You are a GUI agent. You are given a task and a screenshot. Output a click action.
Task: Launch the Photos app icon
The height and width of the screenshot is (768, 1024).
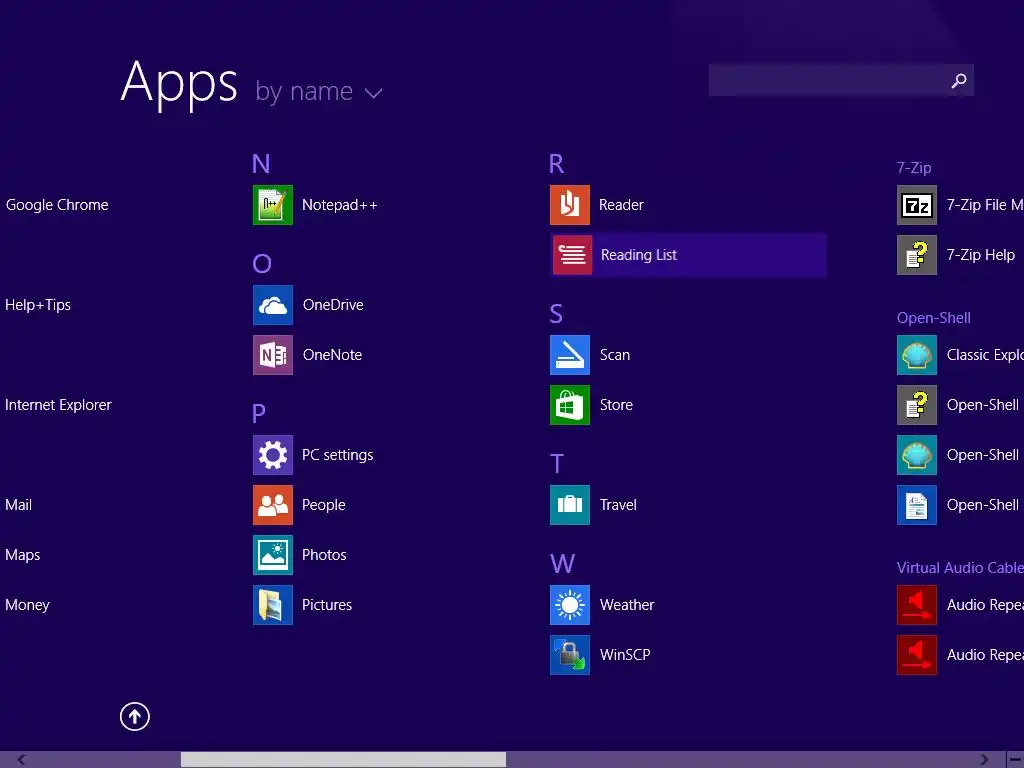point(273,555)
